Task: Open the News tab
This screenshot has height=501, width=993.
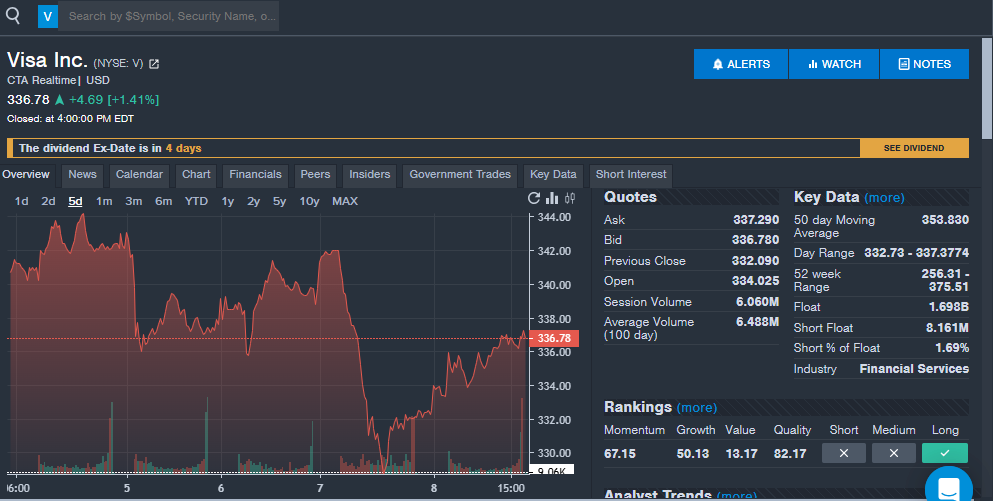Action: click(x=82, y=175)
